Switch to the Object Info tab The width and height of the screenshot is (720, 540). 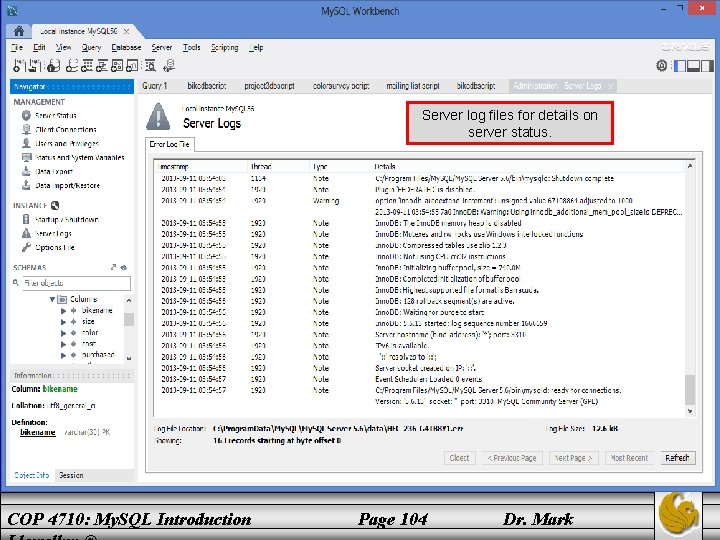(x=32, y=475)
